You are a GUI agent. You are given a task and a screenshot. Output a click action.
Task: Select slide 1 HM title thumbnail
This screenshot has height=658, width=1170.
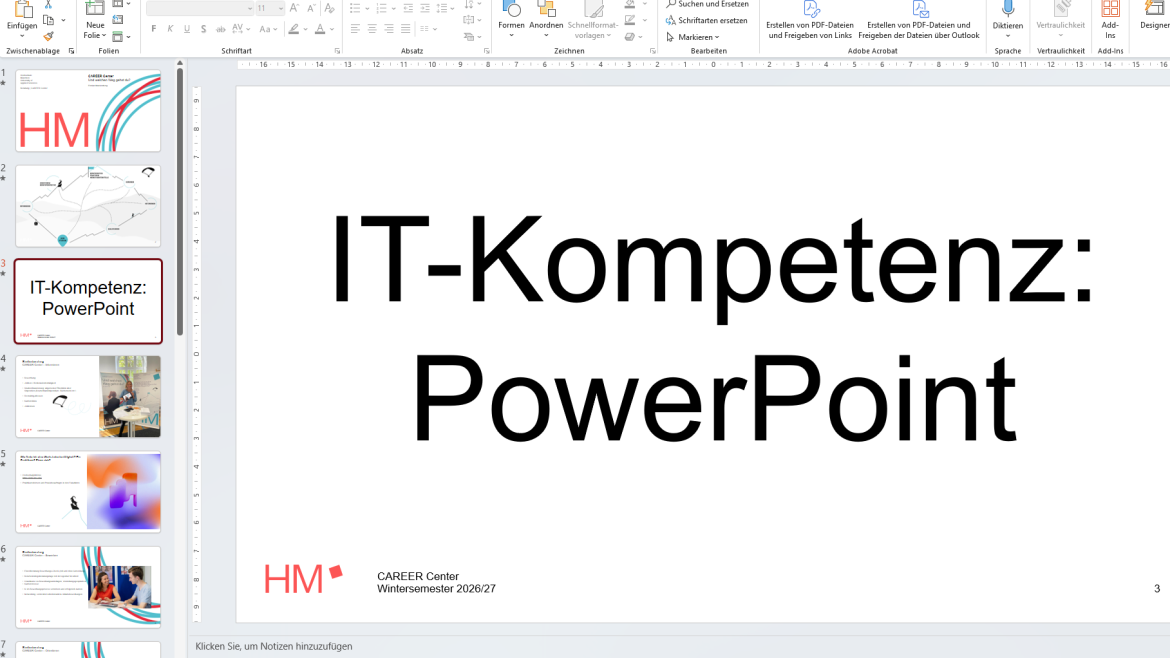click(x=88, y=111)
